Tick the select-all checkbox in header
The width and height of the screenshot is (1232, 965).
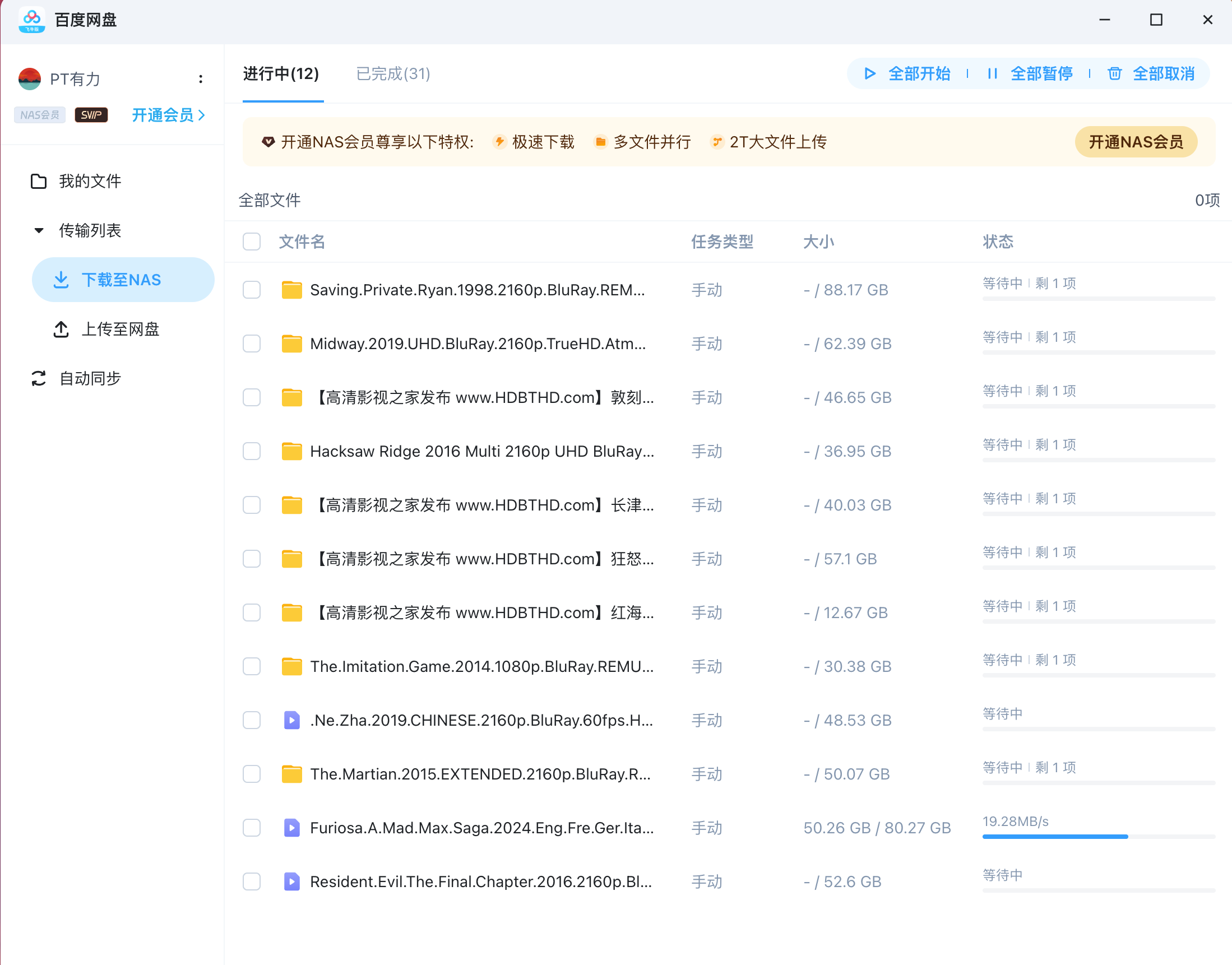(252, 242)
